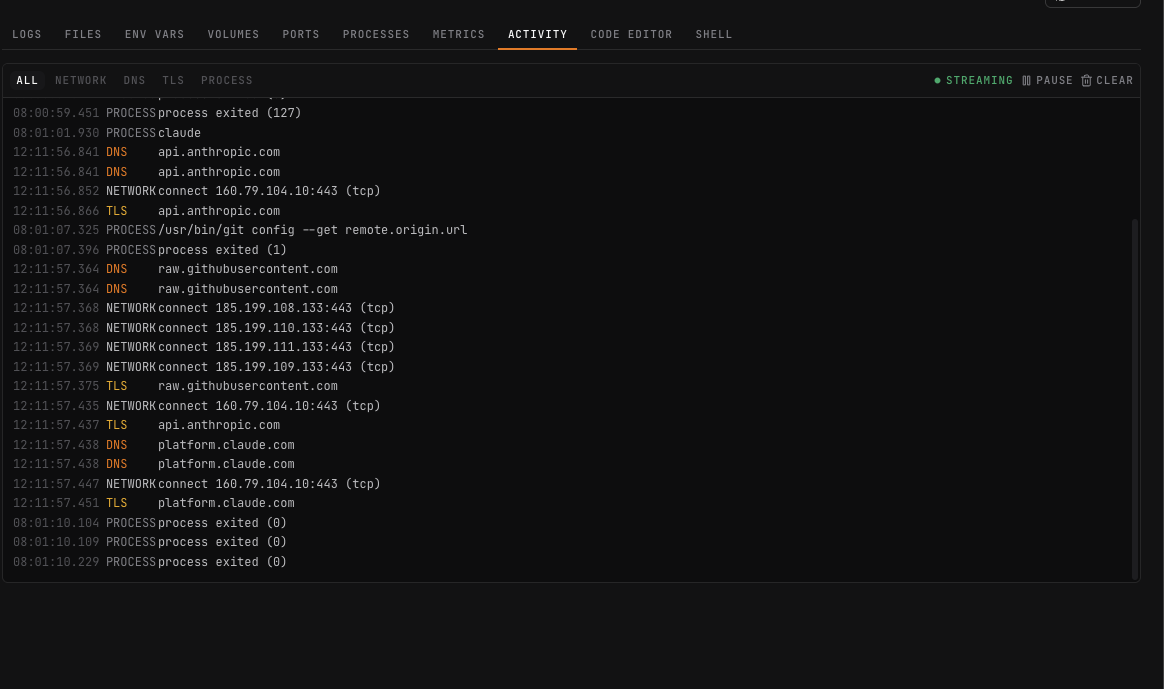
Task: Click timestamp 08:01:10.229
Action: click(x=56, y=562)
